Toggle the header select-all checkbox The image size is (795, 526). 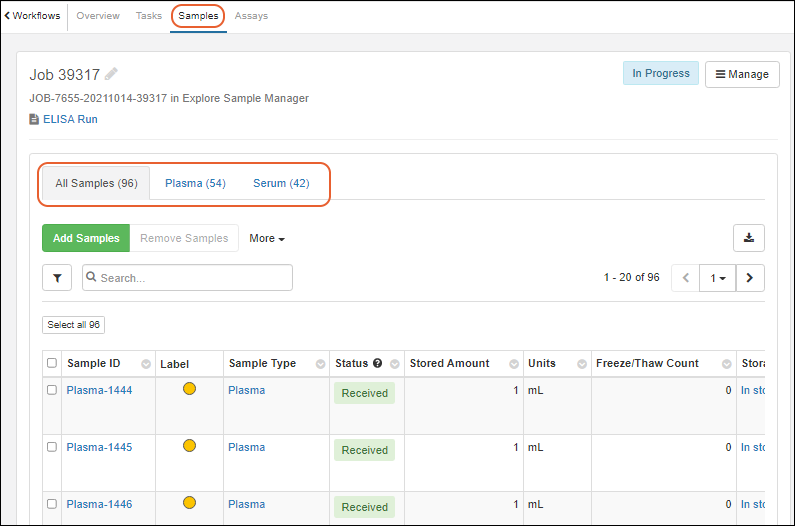click(x=52, y=363)
